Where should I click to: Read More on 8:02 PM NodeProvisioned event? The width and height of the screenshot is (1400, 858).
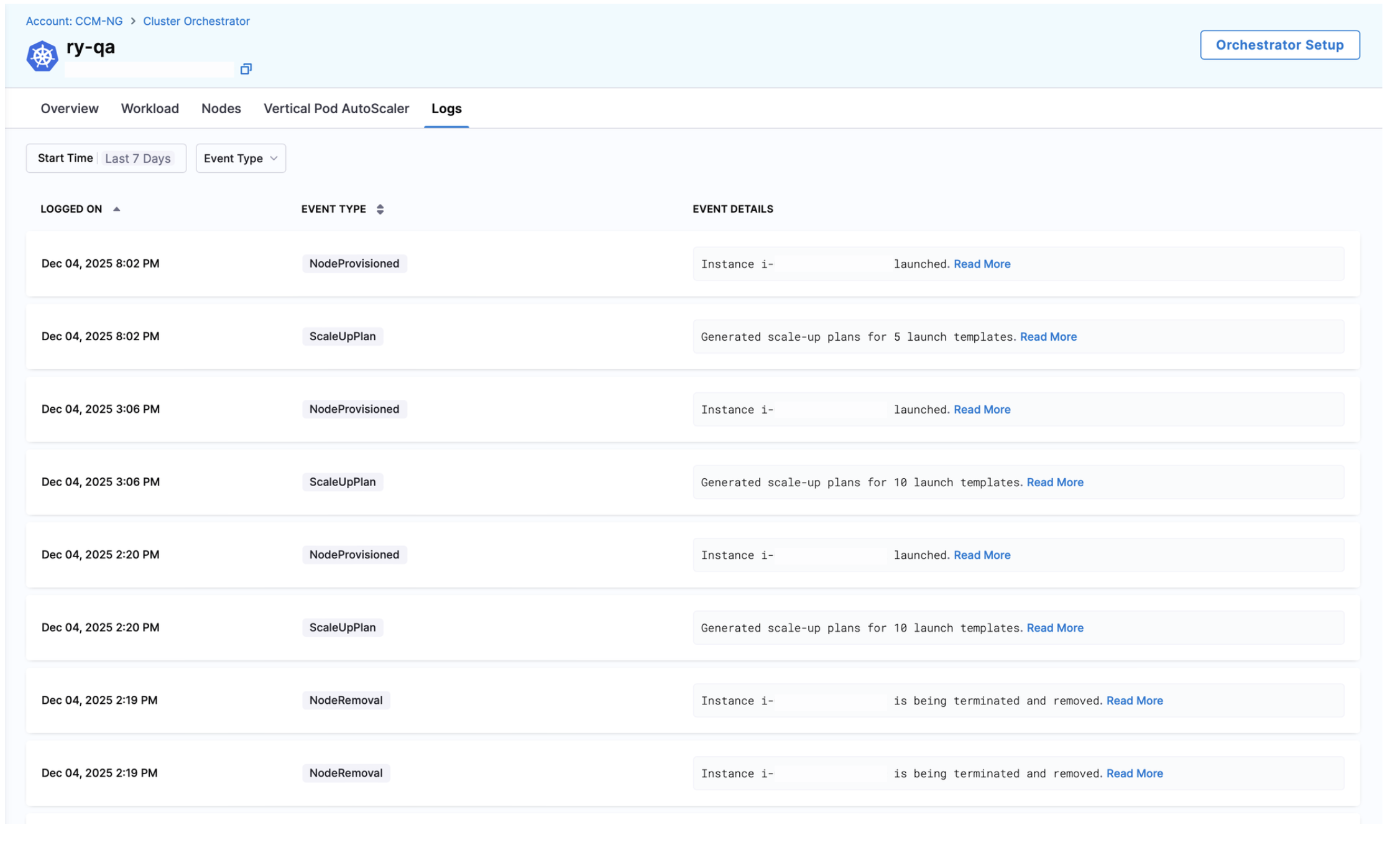click(981, 264)
